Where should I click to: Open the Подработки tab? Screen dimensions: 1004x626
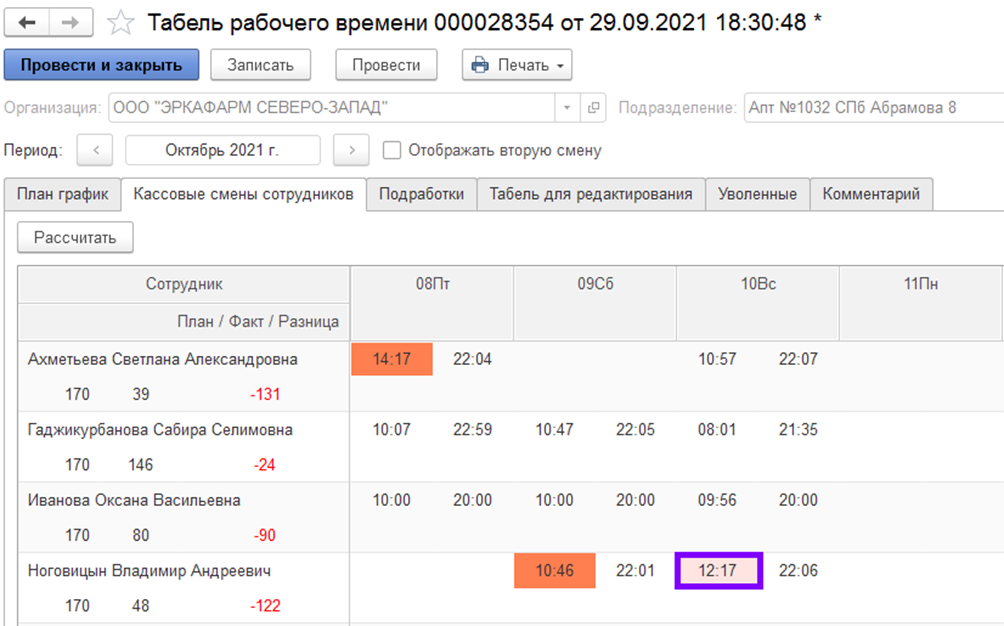tap(421, 194)
